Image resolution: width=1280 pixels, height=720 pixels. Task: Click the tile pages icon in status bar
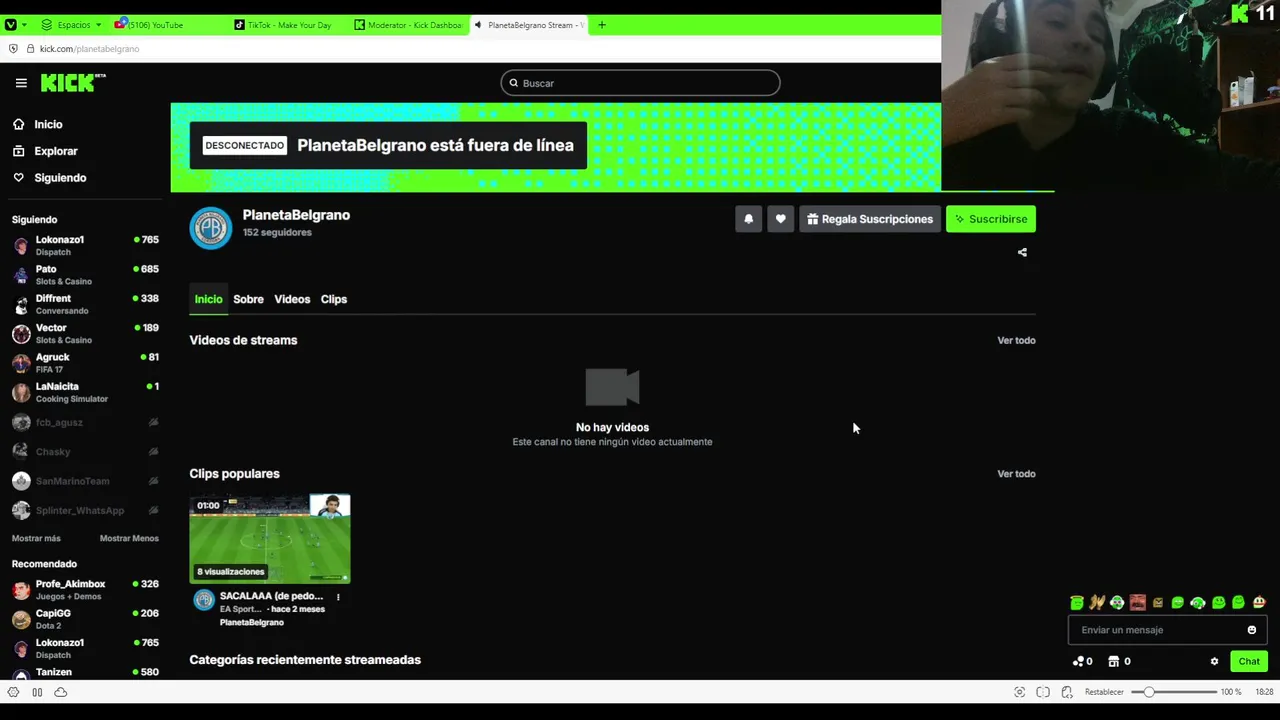click(x=1043, y=692)
